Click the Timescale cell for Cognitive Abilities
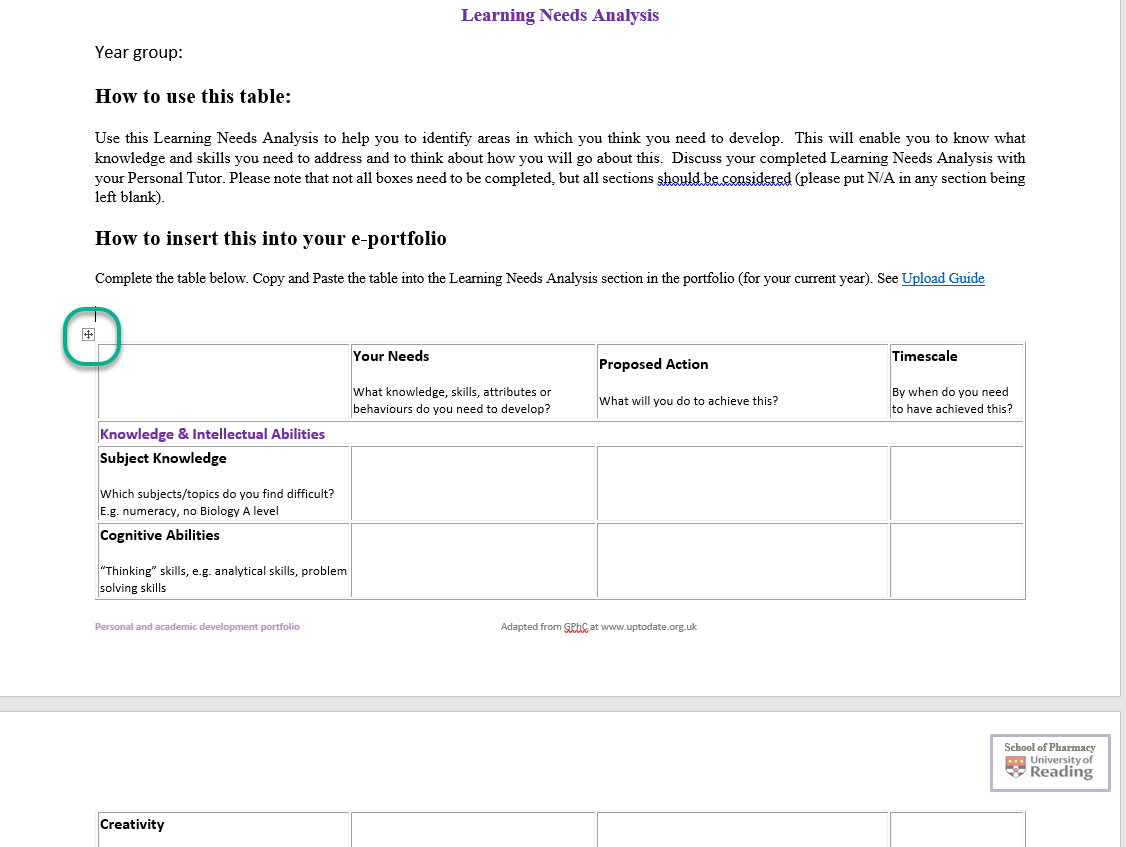Screen dimensions: 1126x847 957,560
